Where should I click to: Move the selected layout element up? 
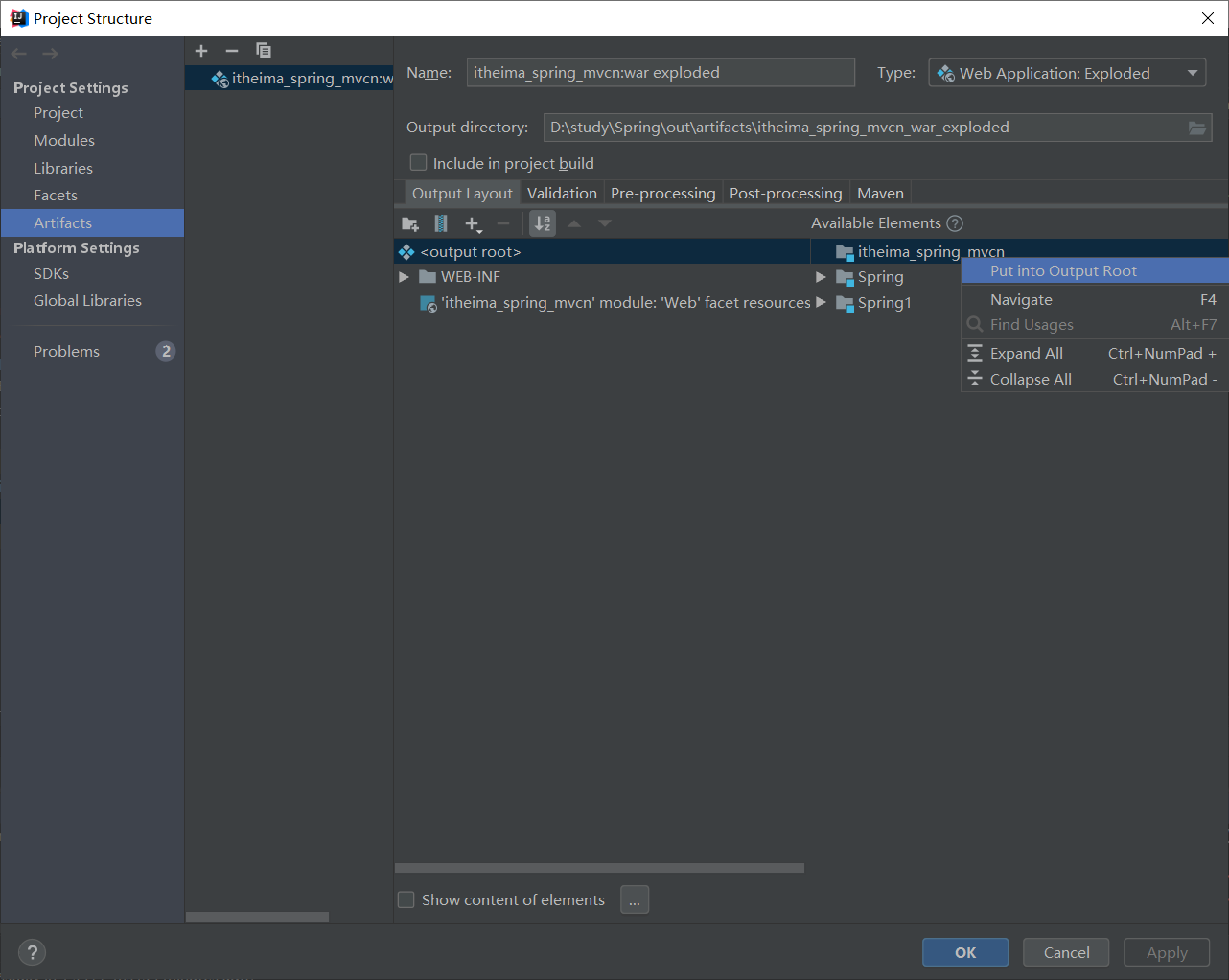click(x=574, y=223)
